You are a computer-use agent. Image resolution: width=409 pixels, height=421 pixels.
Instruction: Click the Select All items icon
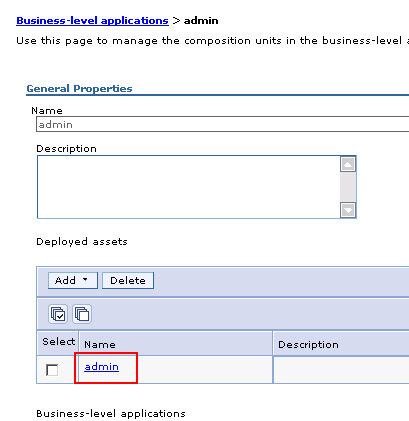point(58,314)
